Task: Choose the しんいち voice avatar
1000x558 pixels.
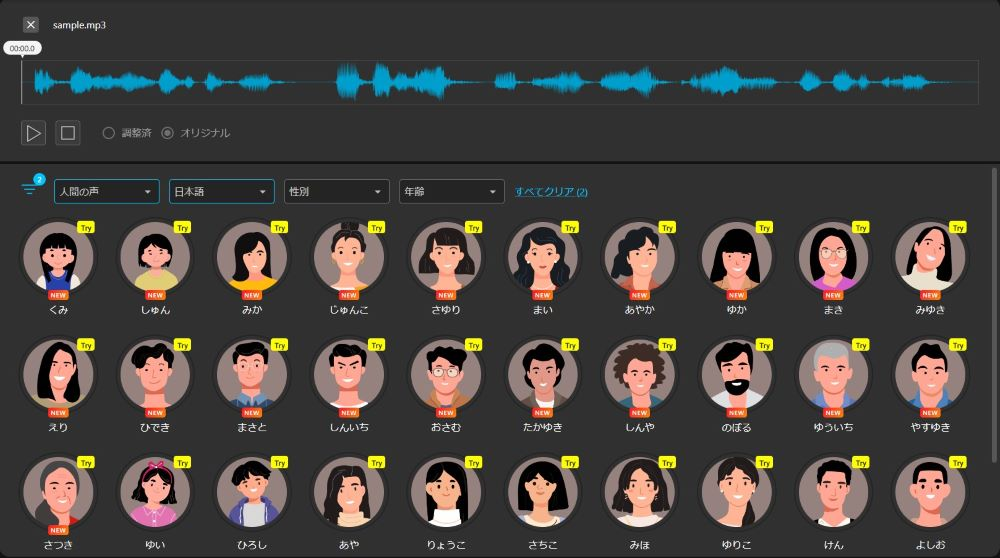Action: pos(349,374)
